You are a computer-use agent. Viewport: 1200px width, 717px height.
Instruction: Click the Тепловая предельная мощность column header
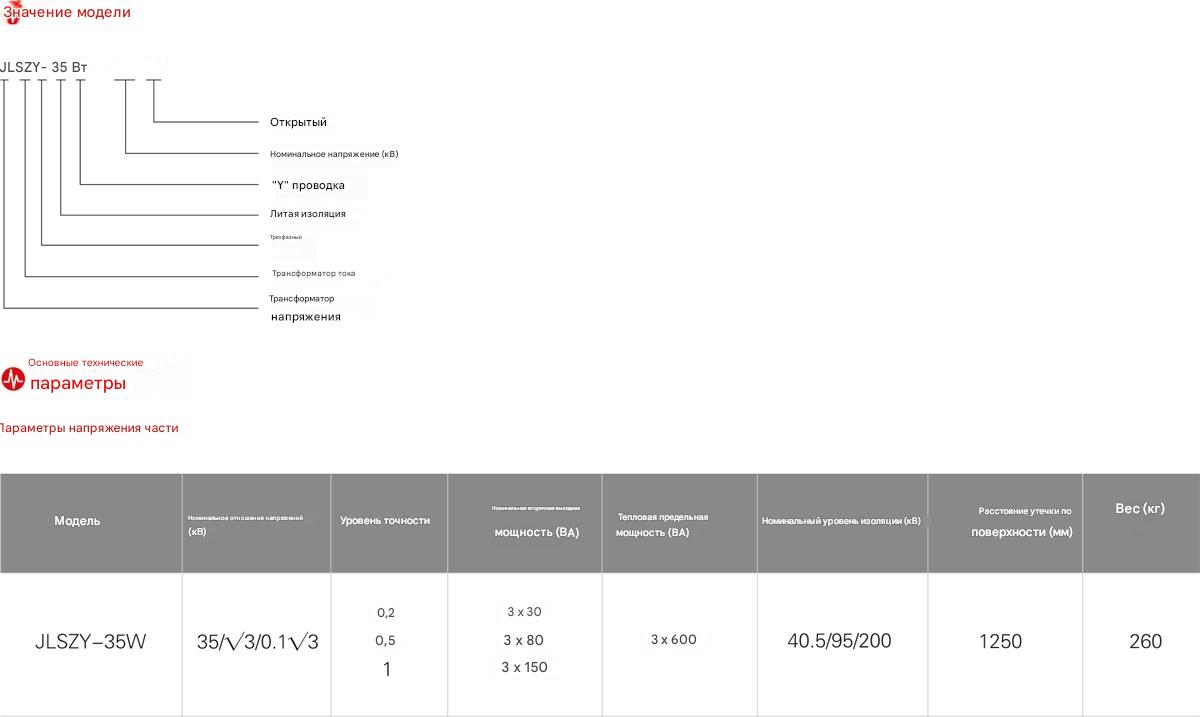point(662,524)
